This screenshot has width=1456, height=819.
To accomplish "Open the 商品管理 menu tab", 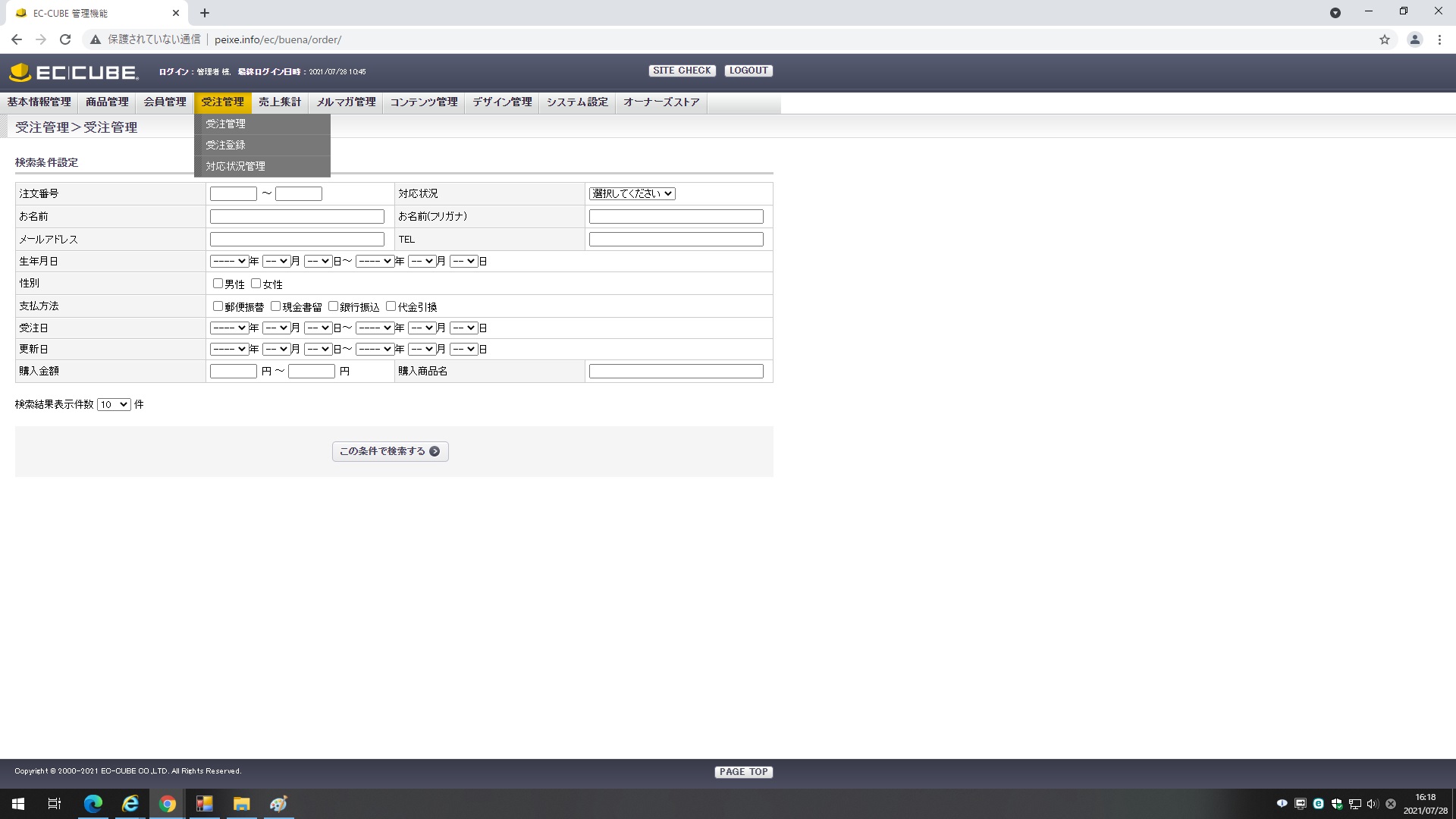I will pyautogui.click(x=107, y=102).
